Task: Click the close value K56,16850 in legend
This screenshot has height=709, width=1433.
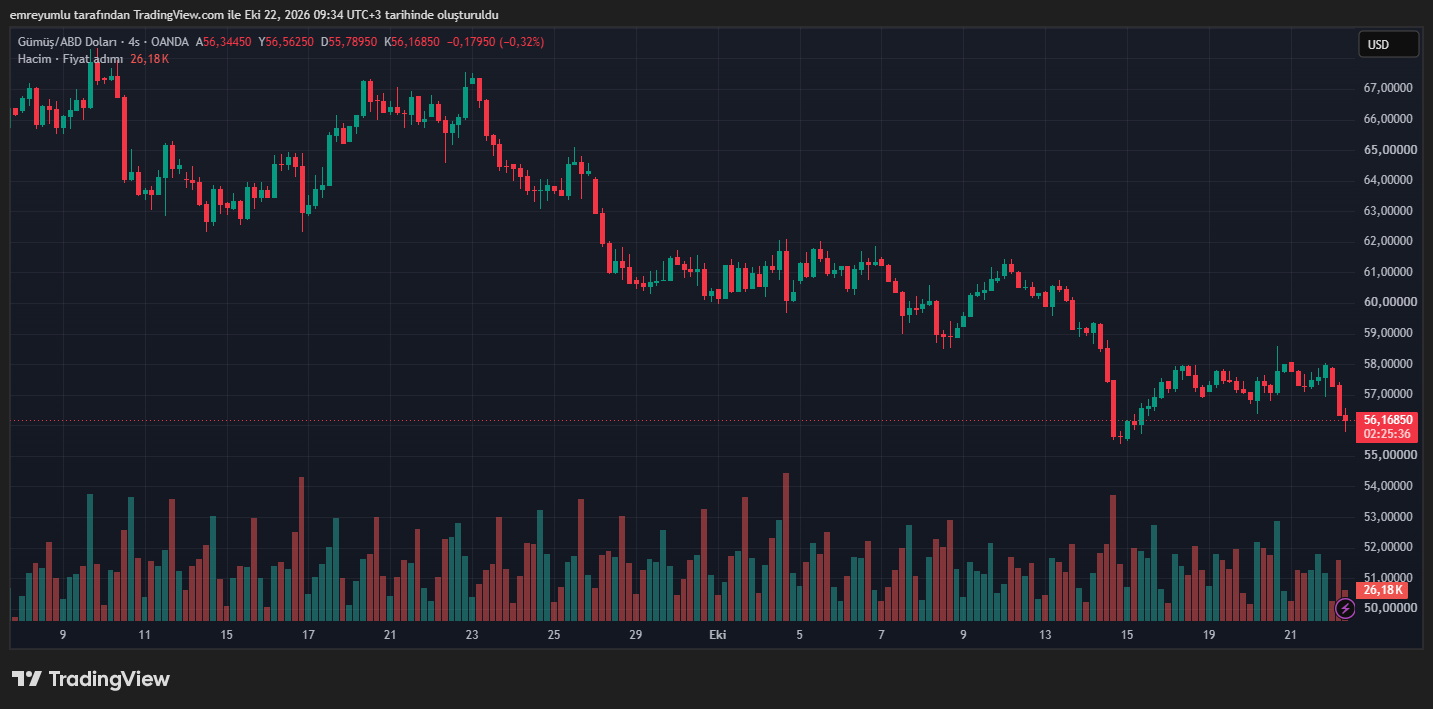Action: click(x=411, y=42)
